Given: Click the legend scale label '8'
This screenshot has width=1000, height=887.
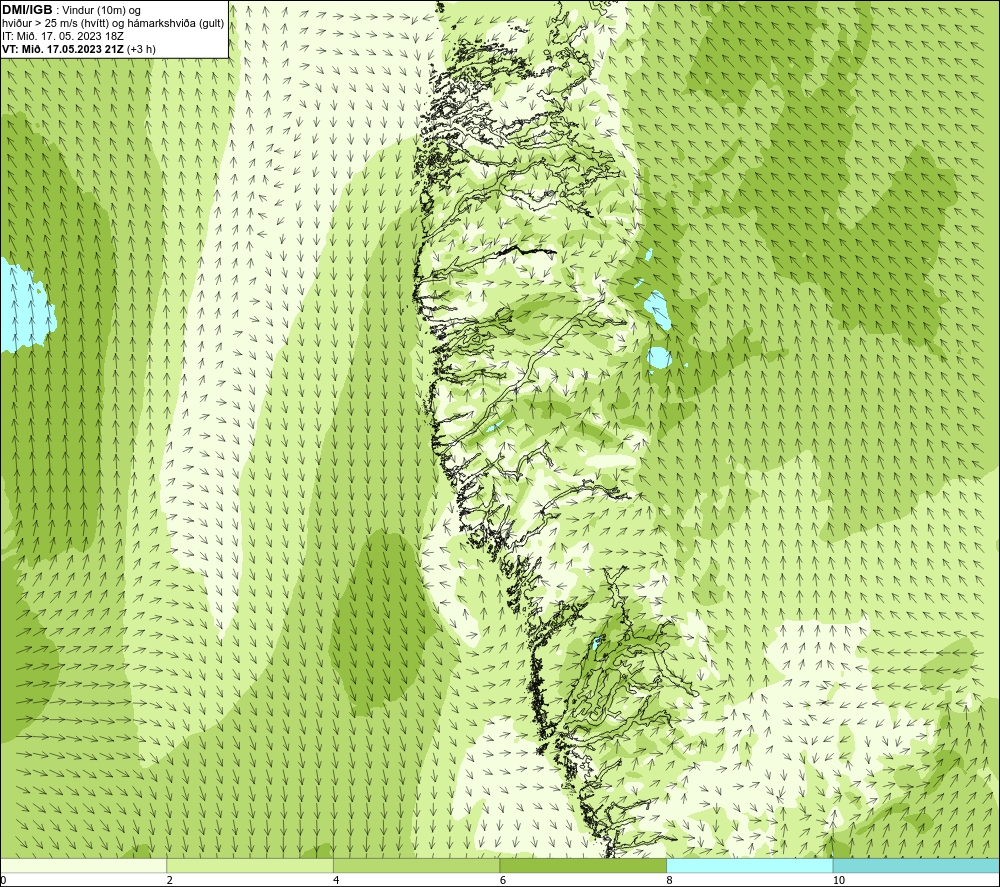Looking at the screenshot, I should (670, 881).
